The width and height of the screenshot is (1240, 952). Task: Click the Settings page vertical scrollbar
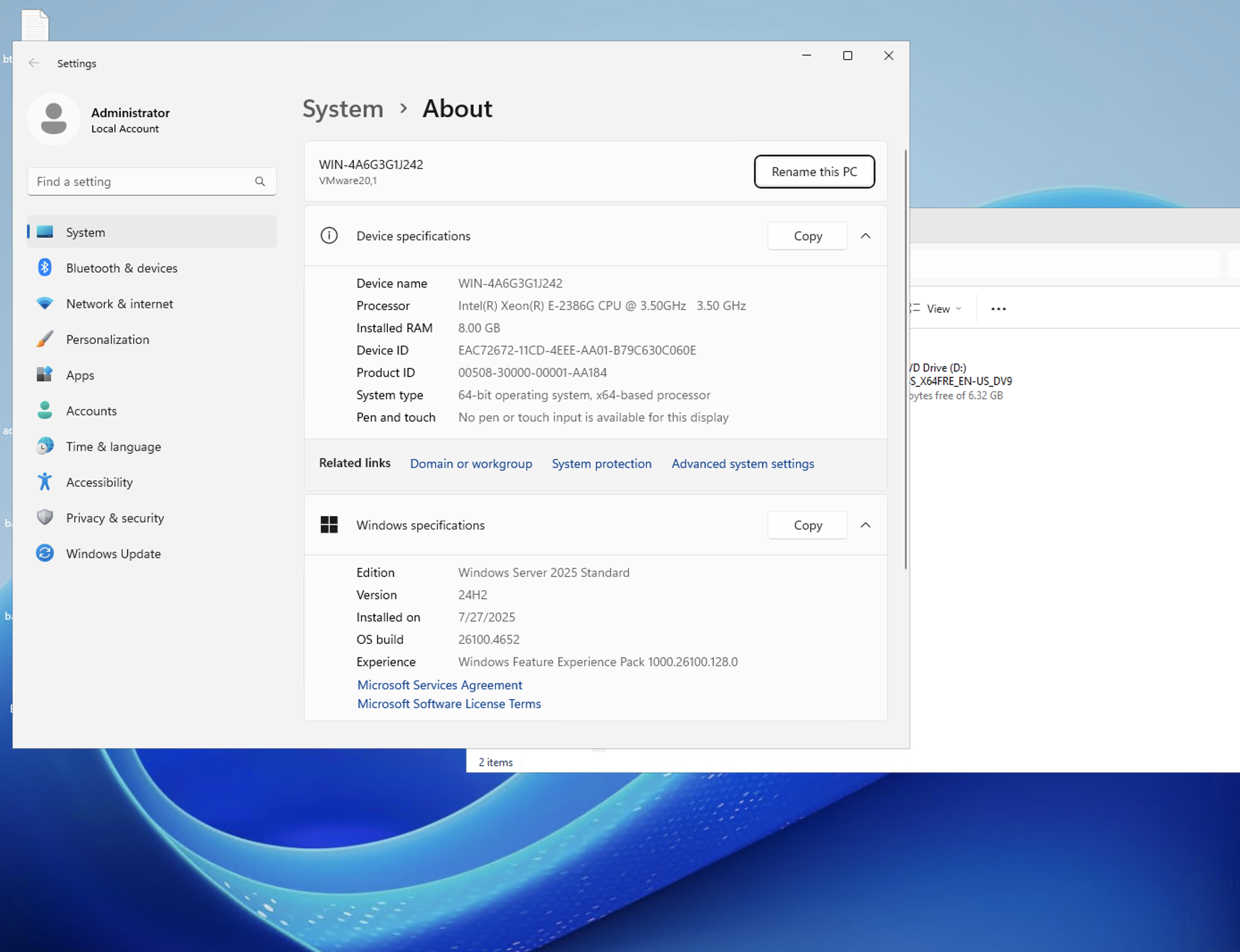pyautogui.click(x=905, y=359)
